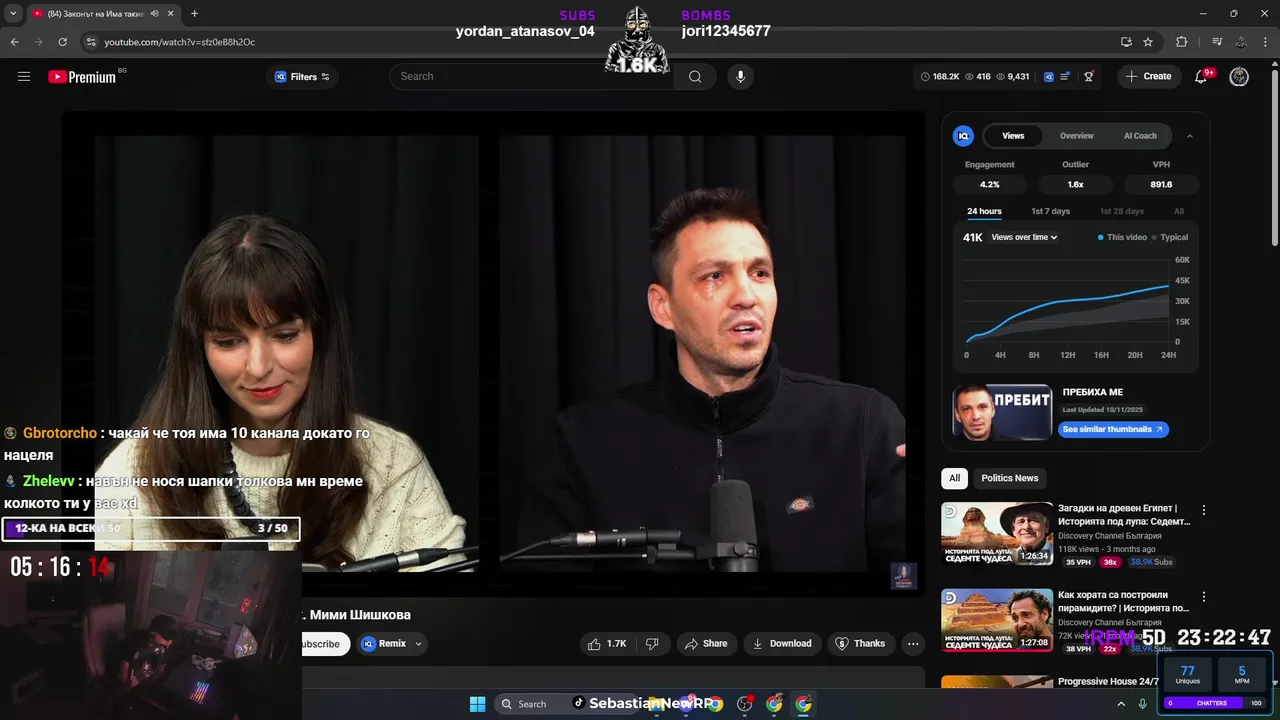Click the install app icon in address bar
The height and width of the screenshot is (720, 1280).
tap(1126, 42)
